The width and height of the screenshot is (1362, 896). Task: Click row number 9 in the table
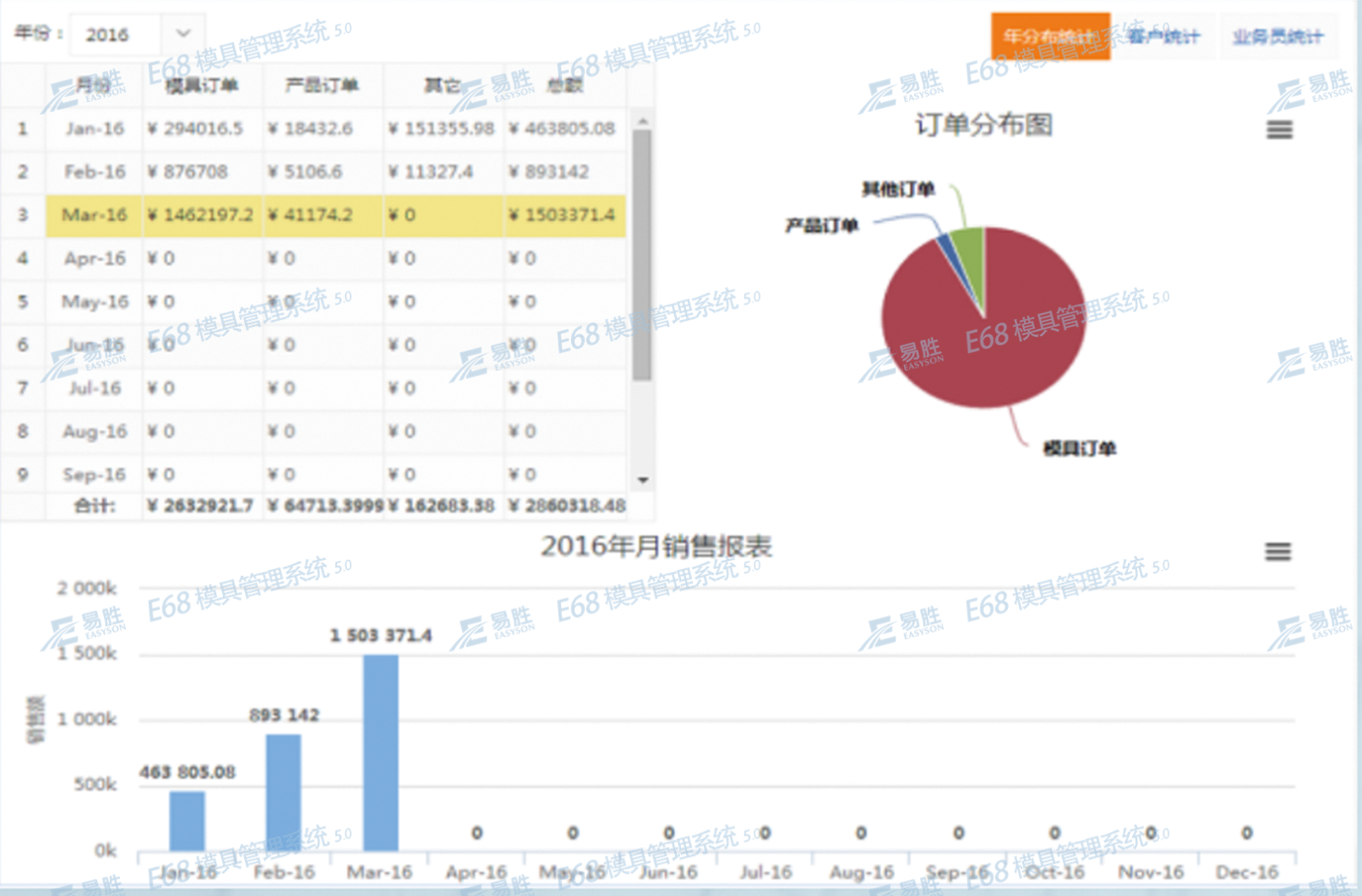22,475
